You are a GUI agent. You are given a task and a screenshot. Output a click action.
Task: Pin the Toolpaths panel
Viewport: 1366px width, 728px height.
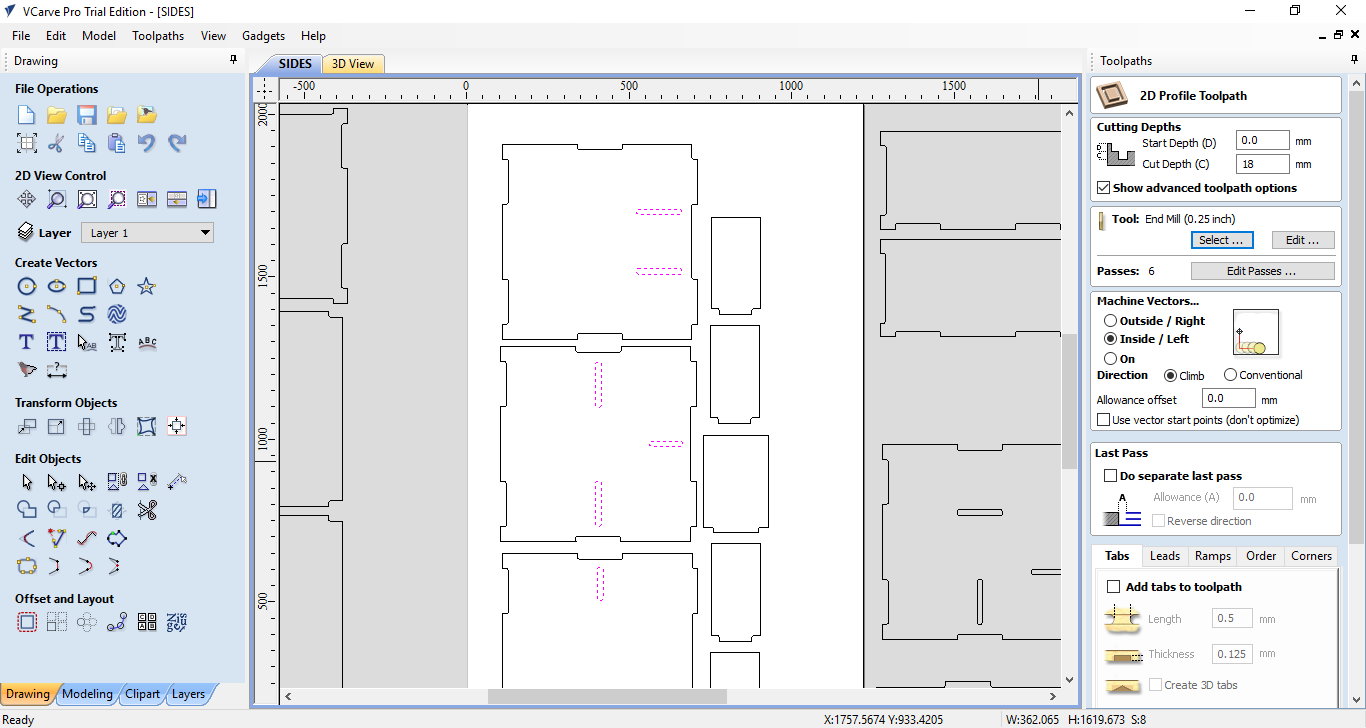(x=1353, y=60)
